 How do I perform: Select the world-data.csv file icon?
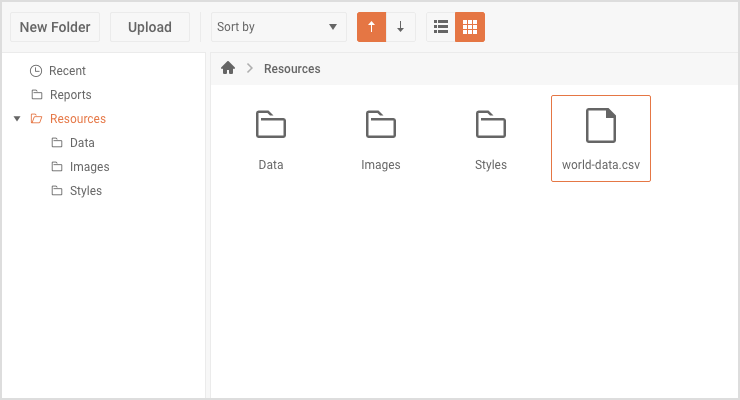[x=601, y=125]
